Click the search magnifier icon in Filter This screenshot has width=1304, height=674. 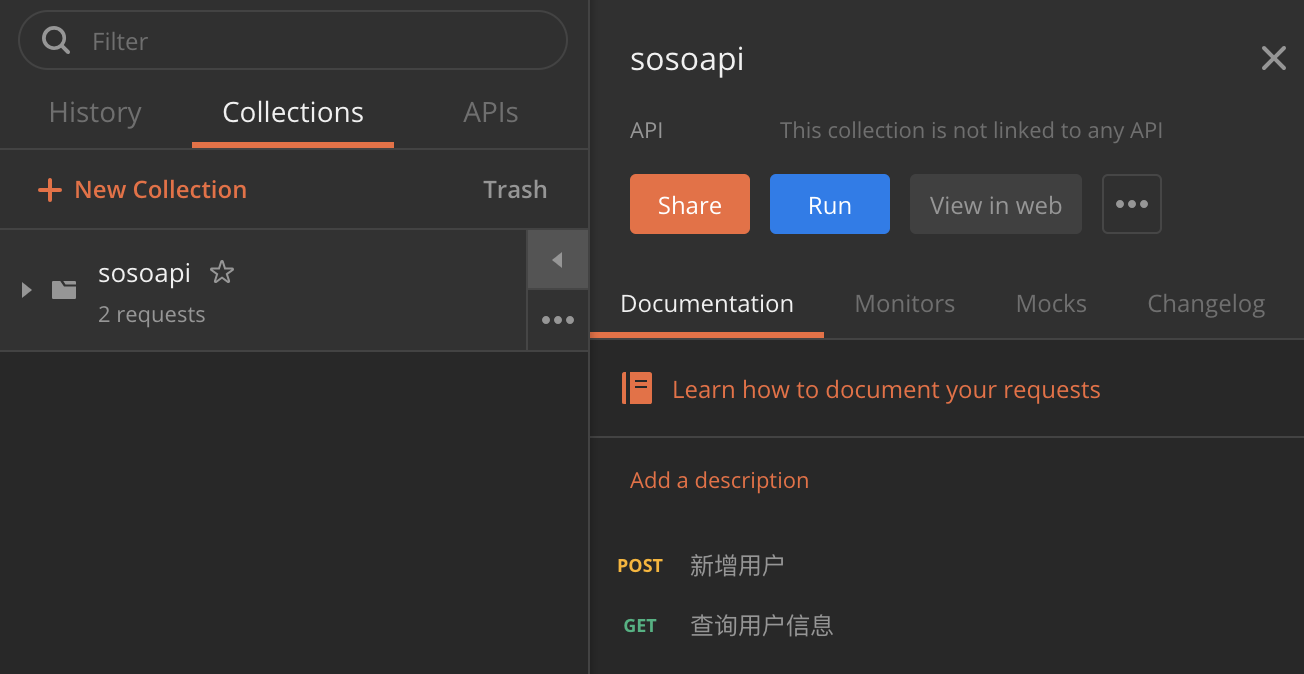[57, 40]
